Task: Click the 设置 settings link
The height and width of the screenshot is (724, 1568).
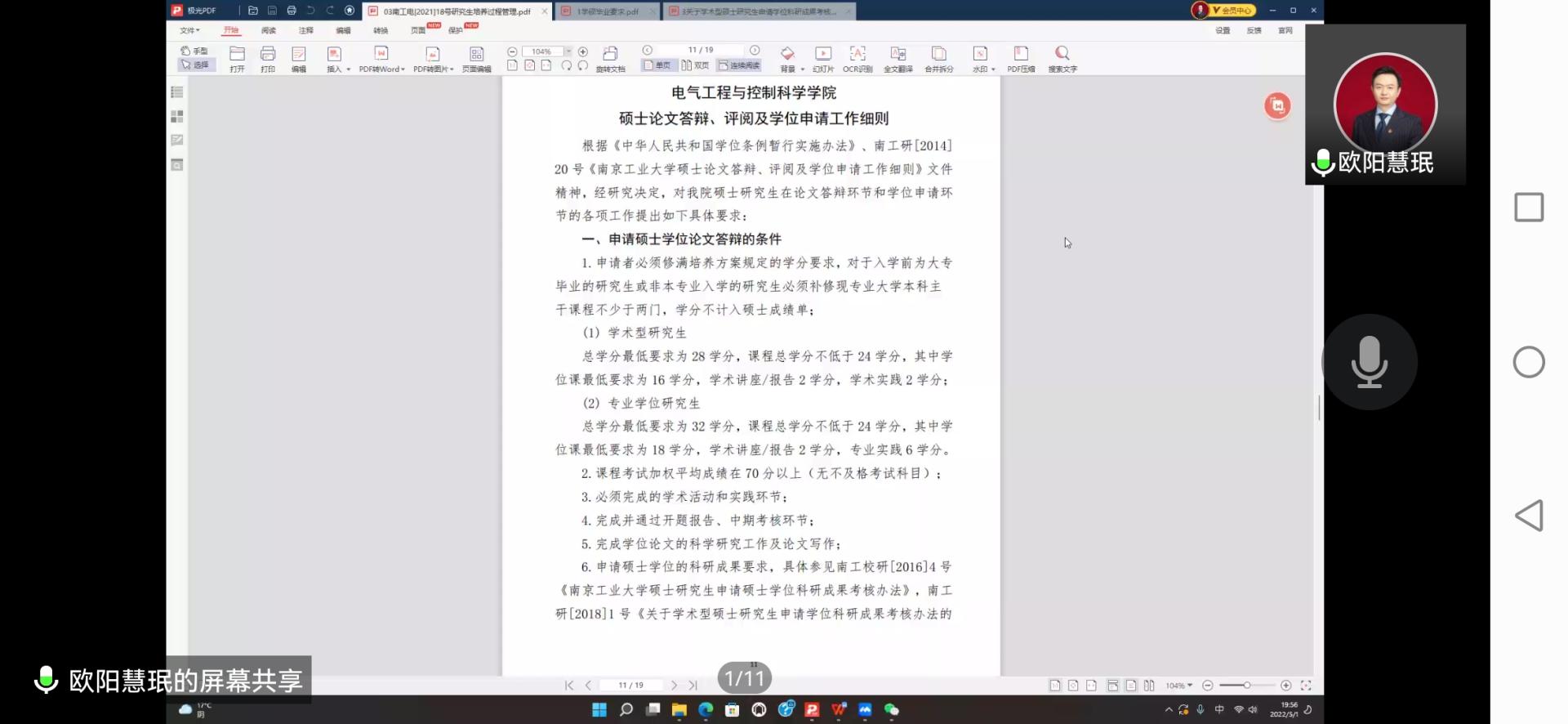Action: pos(1222,30)
